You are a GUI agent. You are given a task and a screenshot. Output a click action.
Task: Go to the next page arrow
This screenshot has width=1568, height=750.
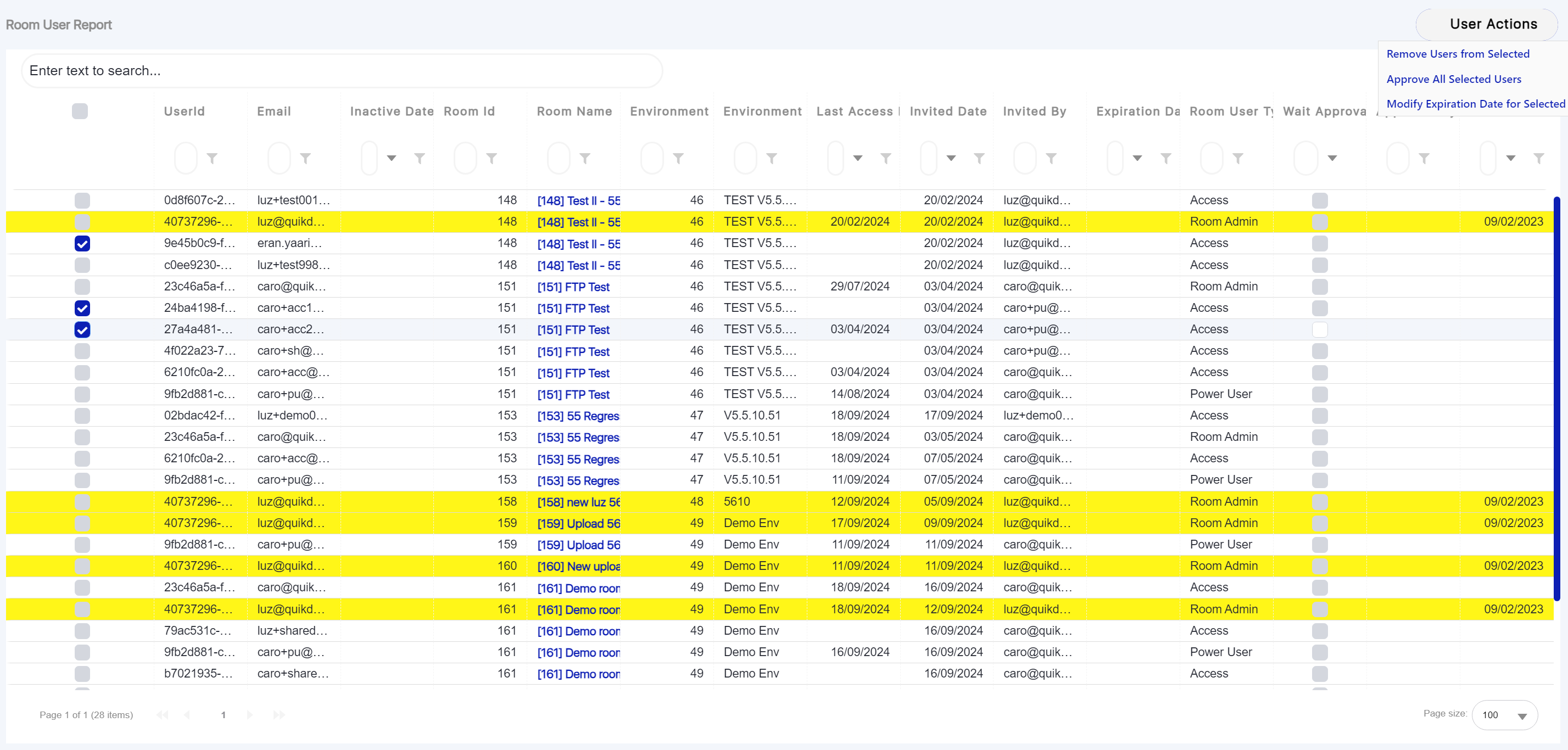[249, 715]
